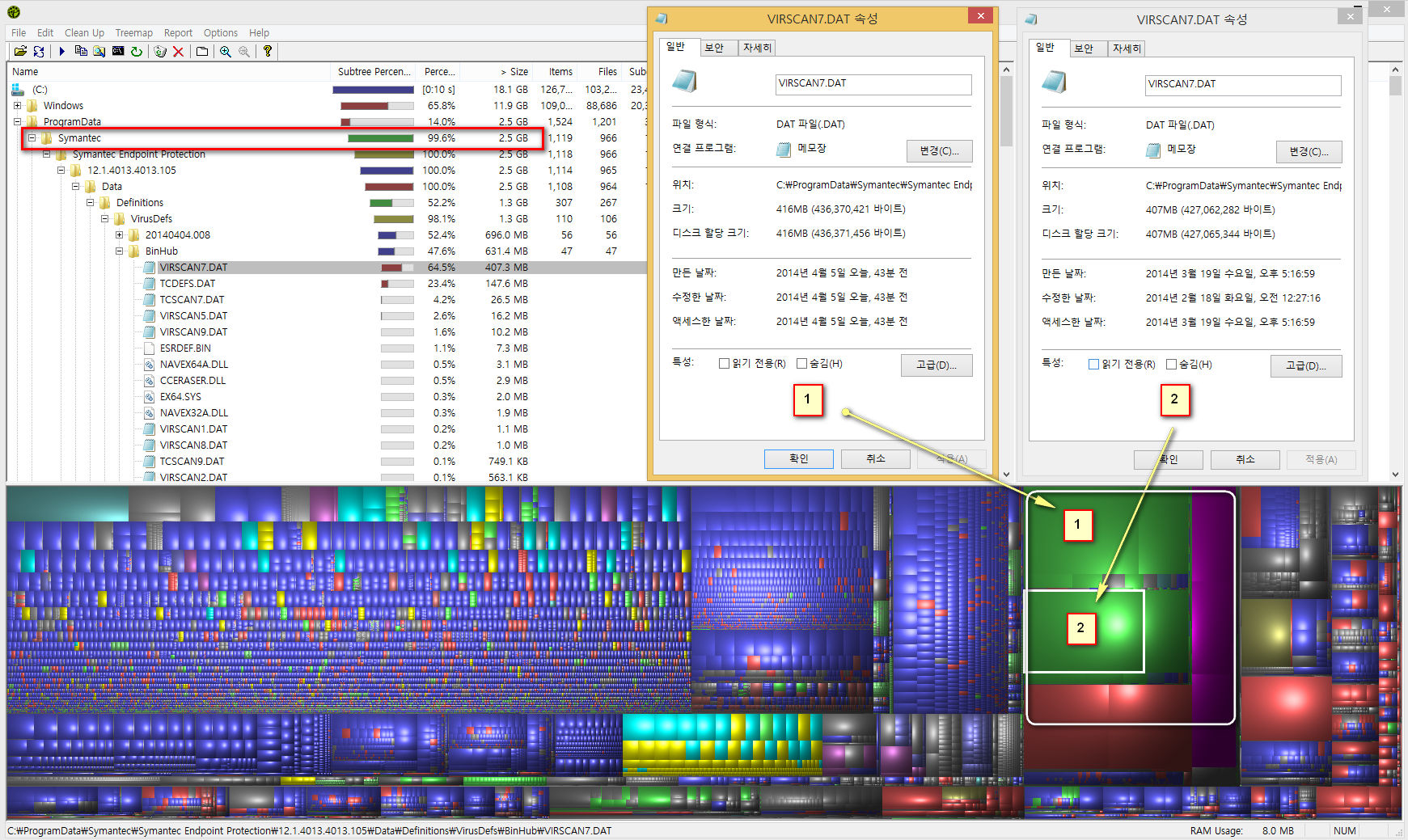This screenshot has width=1408, height=840.
Task: Select the TCSCAN7.DAT row
Action: [328, 299]
